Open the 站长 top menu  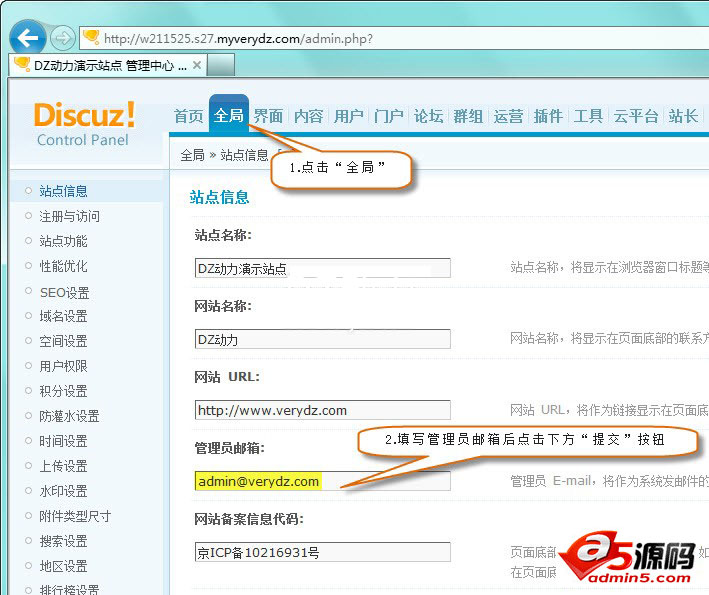[683, 116]
